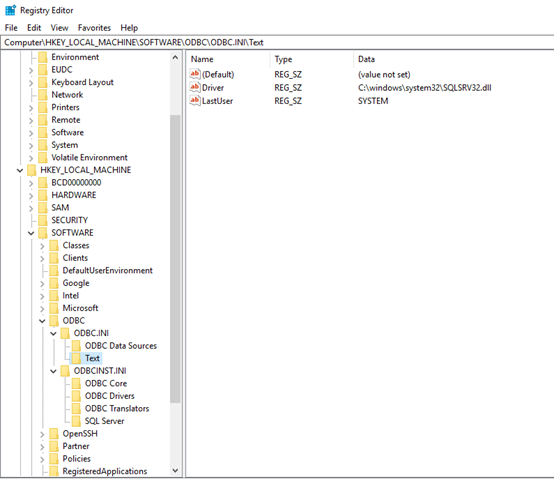
Task: Click the EUDC folder icon
Action: point(43,70)
